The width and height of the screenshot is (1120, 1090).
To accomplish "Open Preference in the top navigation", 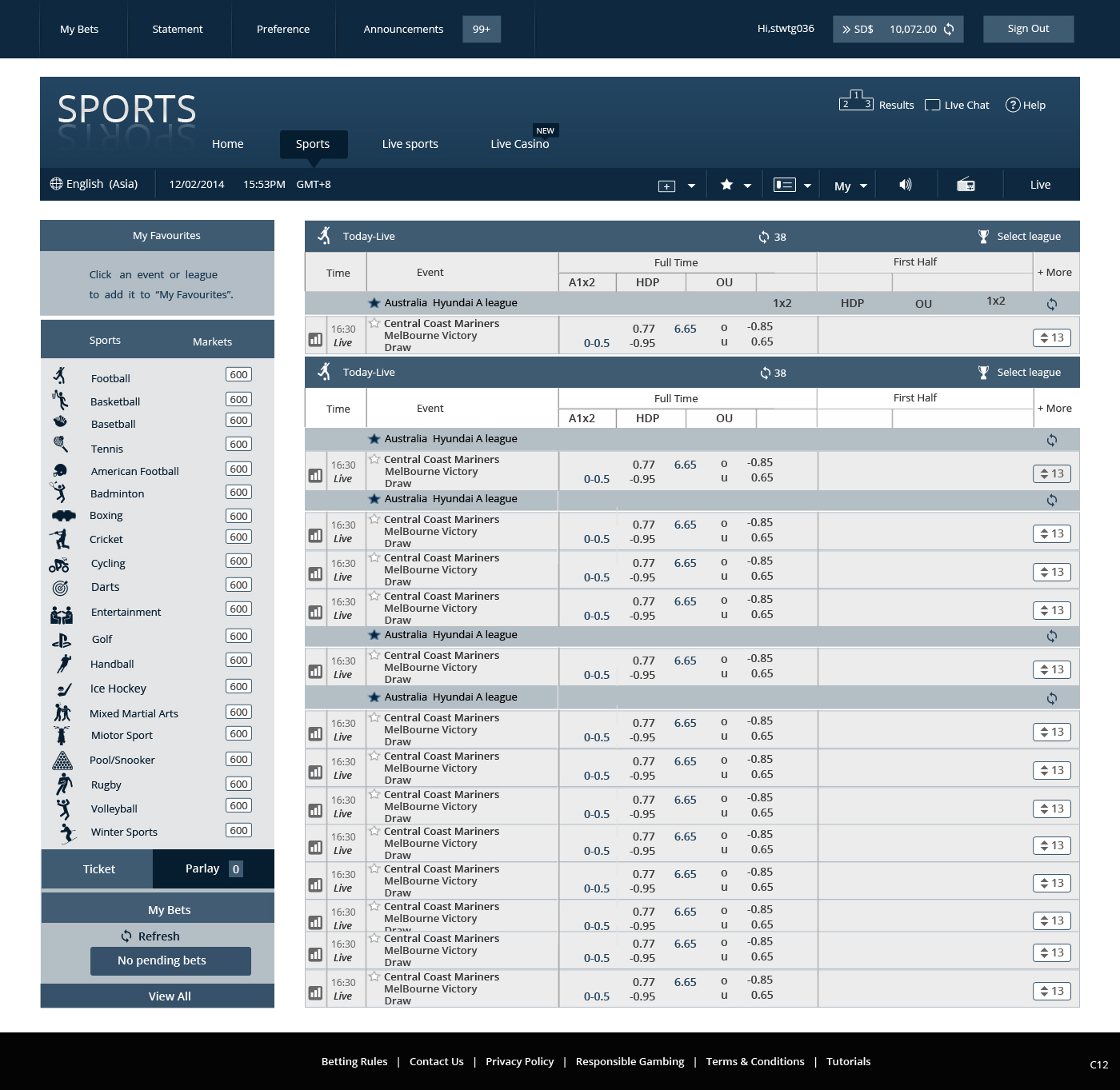I will (283, 29).
